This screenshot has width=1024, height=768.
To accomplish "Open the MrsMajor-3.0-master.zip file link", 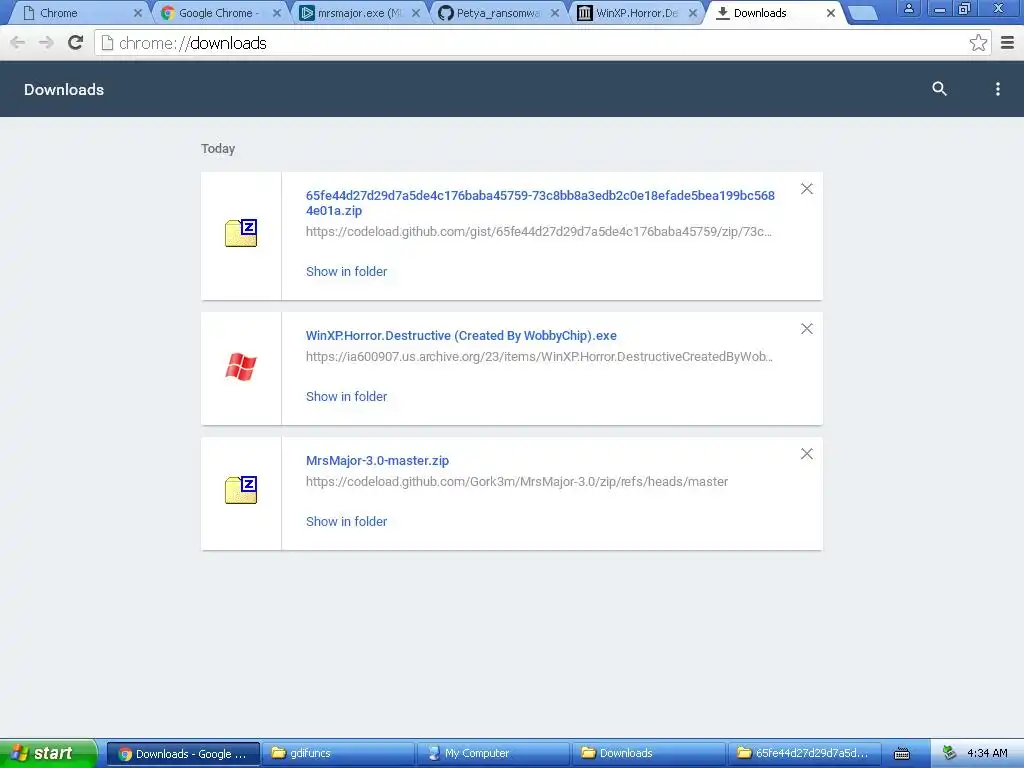I will click(x=377, y=460).
